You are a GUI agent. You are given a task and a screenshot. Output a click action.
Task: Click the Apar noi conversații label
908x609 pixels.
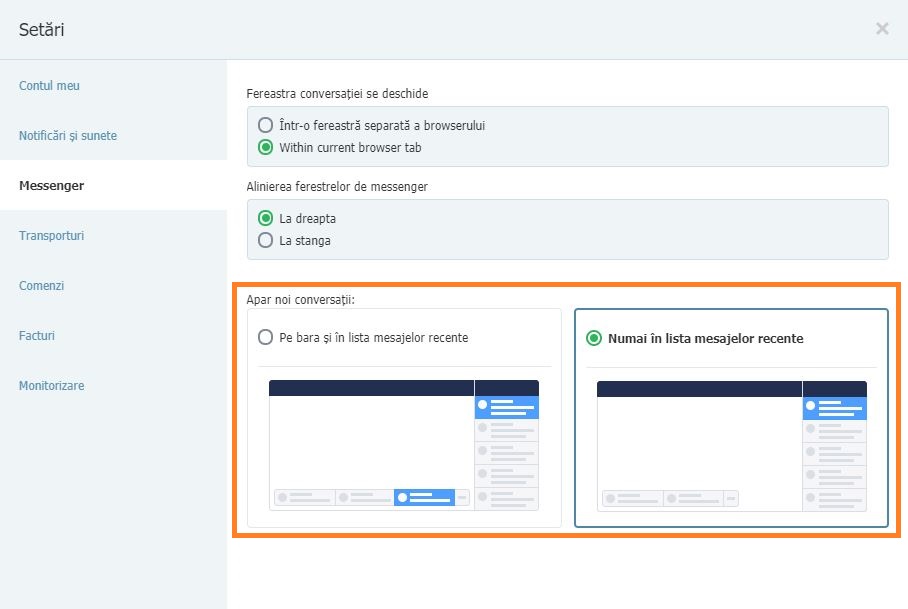tap(301, 300)
